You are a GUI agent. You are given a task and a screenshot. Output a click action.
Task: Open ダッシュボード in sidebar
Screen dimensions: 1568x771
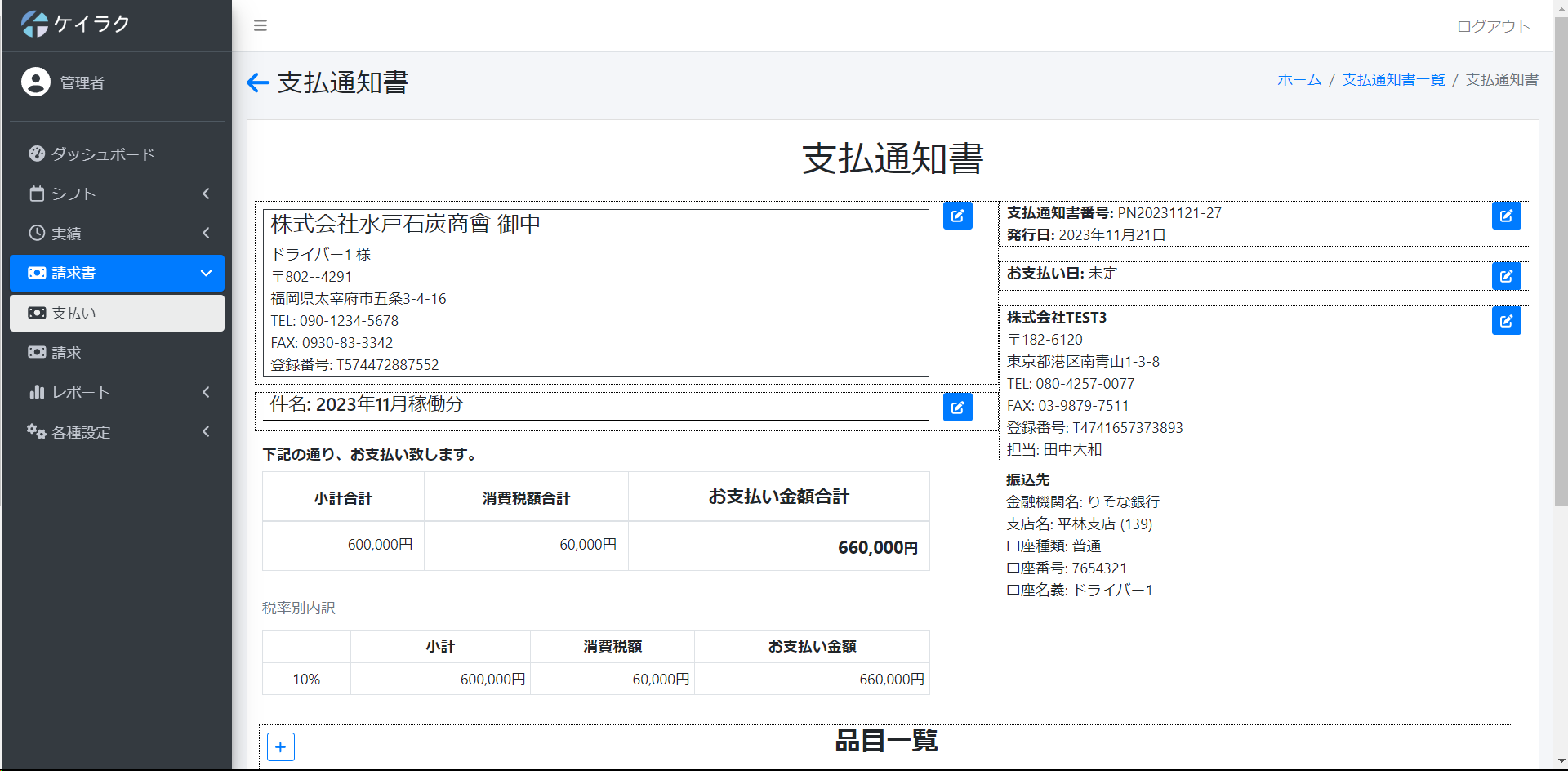(117, 154)
